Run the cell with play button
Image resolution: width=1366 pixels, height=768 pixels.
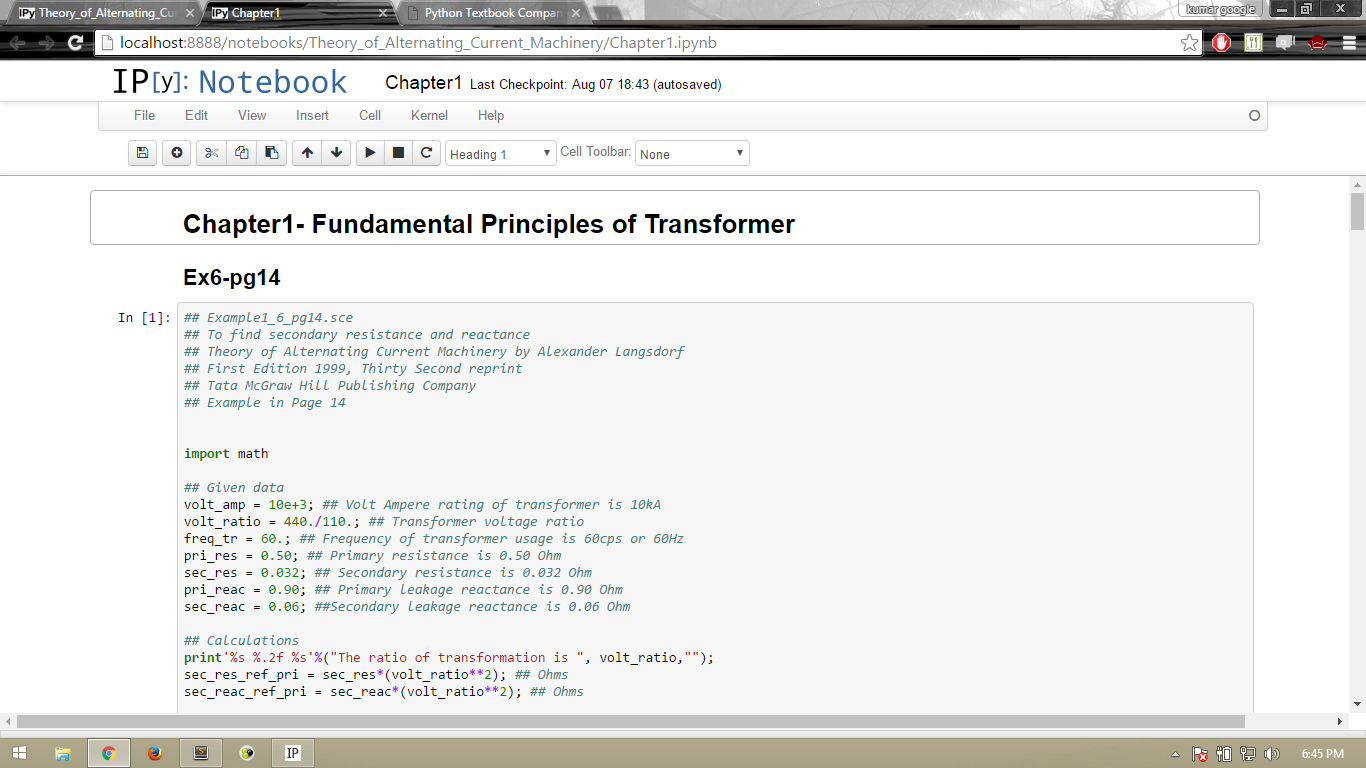[370, 153]
